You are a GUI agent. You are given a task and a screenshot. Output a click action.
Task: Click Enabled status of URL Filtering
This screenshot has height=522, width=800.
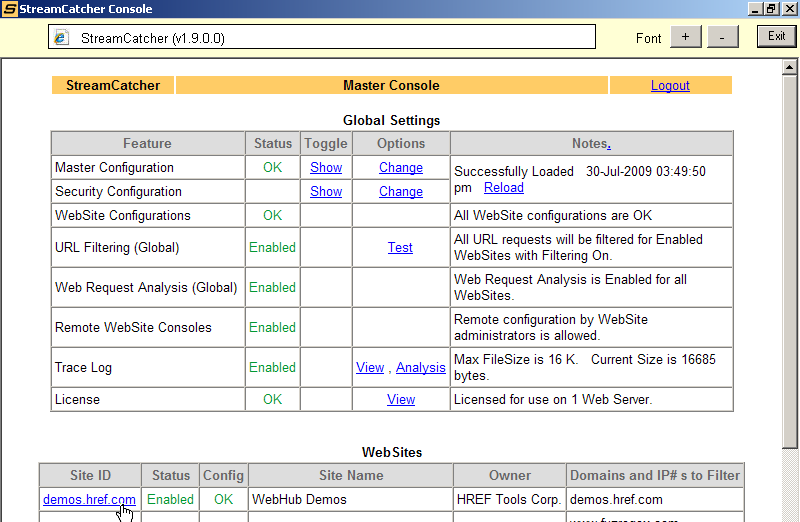click(272, 247)
